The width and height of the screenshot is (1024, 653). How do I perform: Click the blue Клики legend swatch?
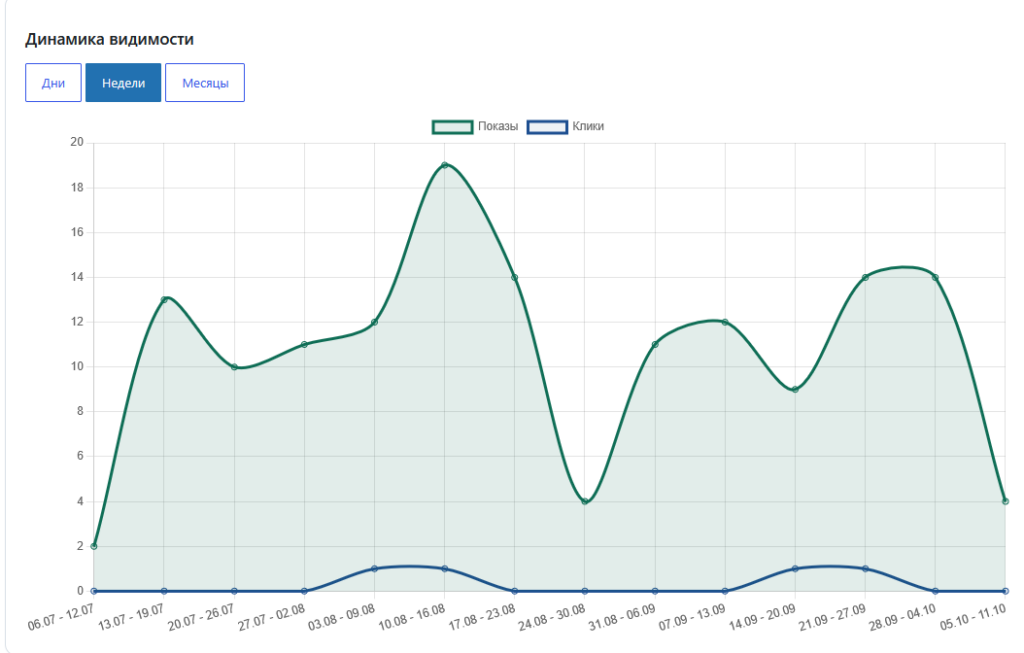547,127
